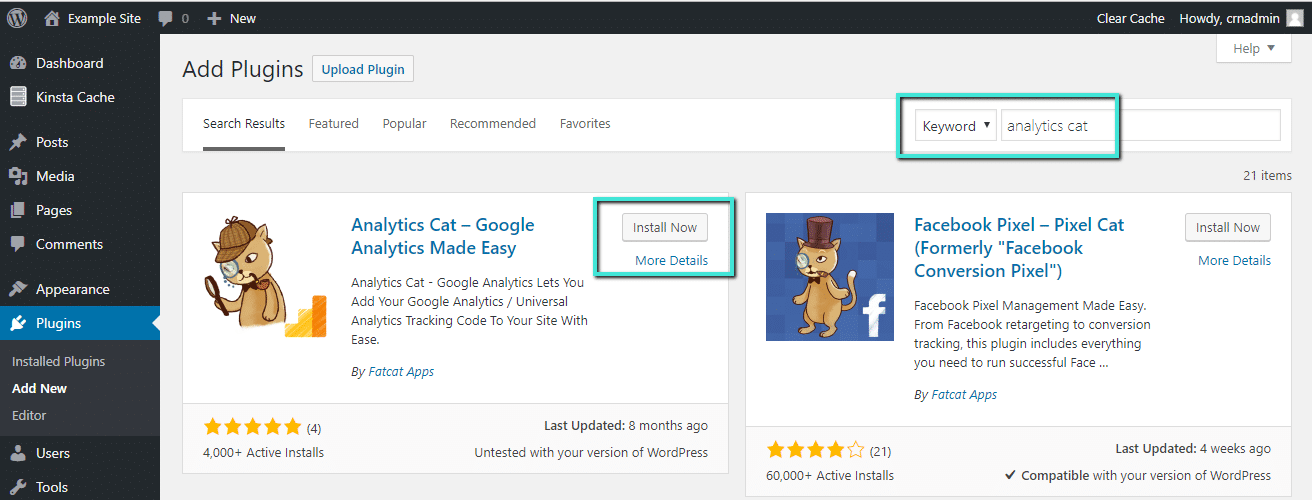Open Kinsta Cache in the sidebar

pyautogui.click(x=75, y=97)
